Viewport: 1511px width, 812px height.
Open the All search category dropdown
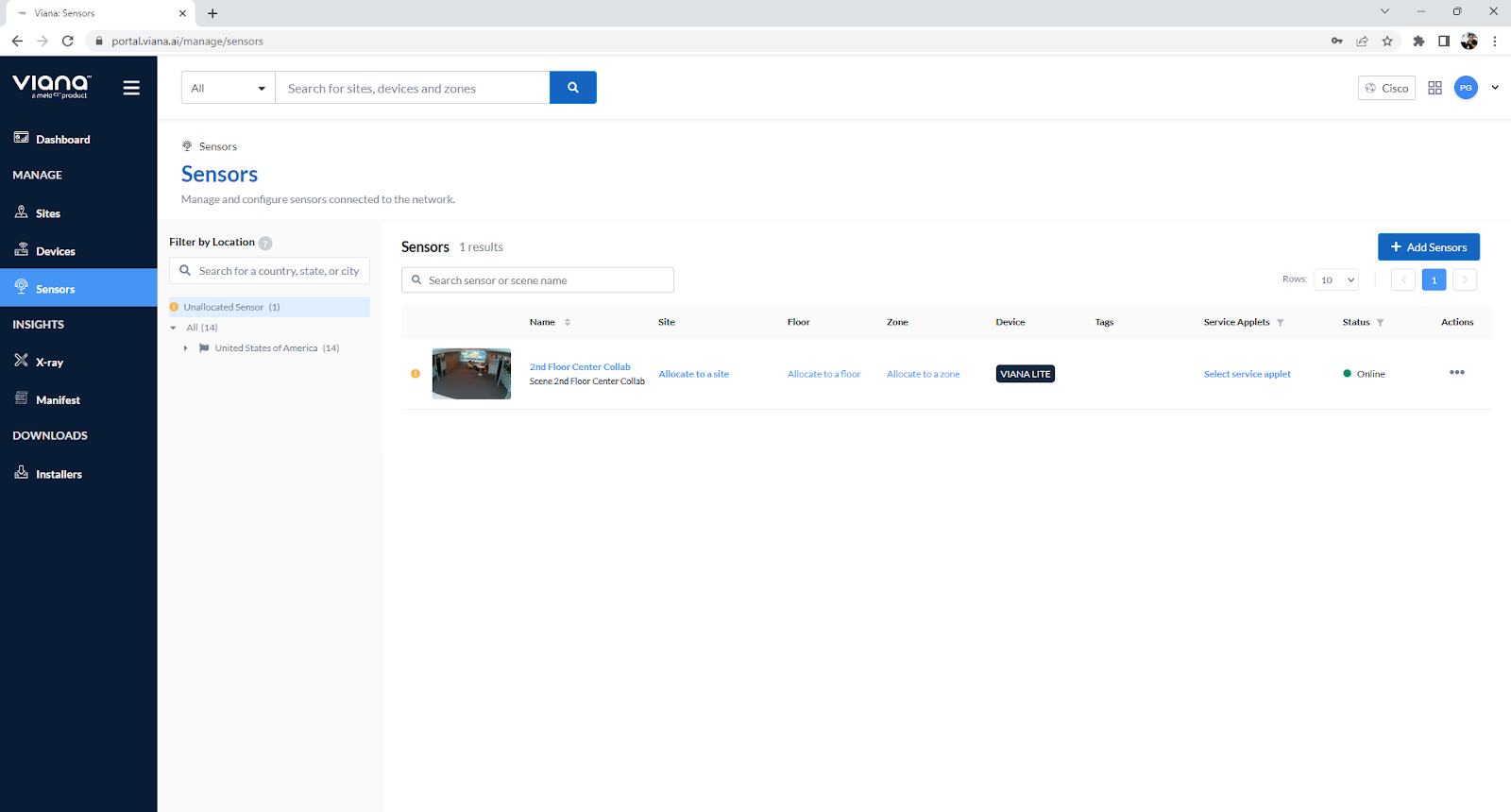[x=228, y=88]
